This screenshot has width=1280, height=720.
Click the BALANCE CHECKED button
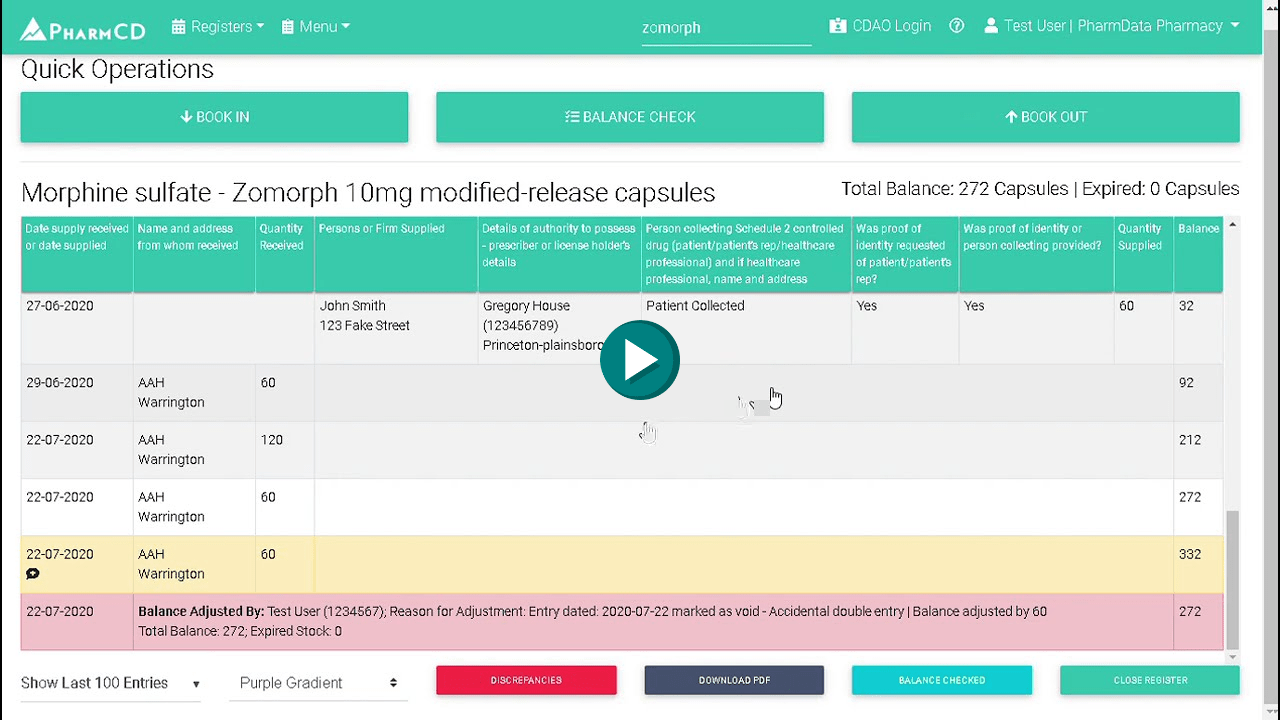942,680
